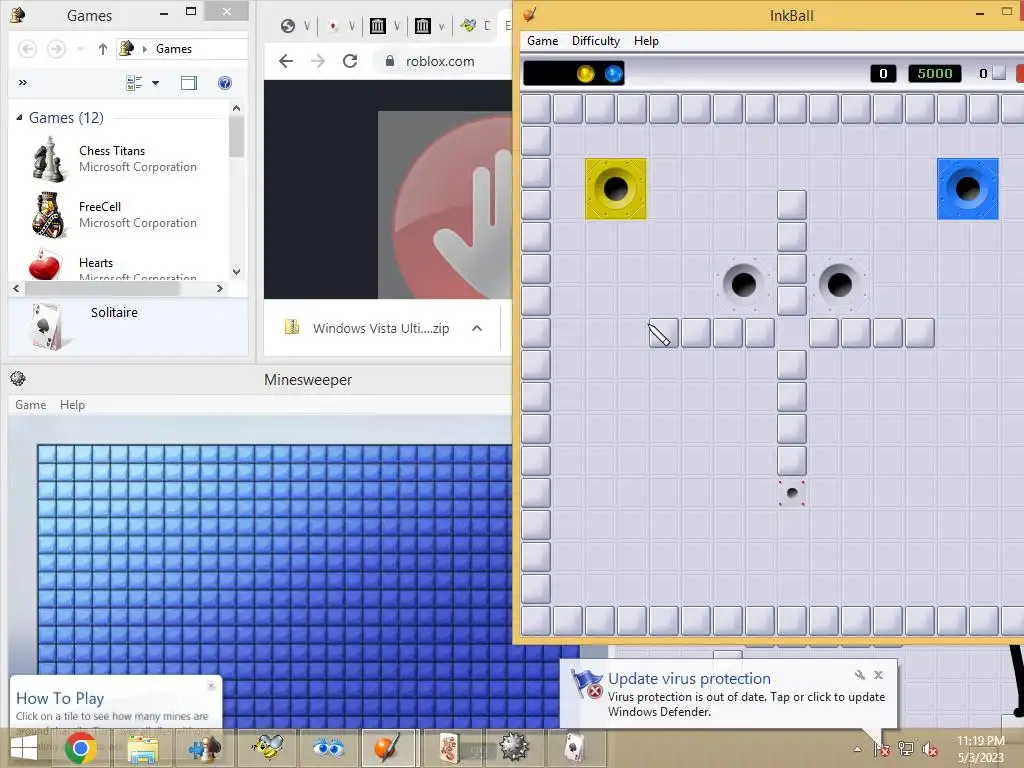
Task: Open InkBall Help menu
Action: [646, 40]
